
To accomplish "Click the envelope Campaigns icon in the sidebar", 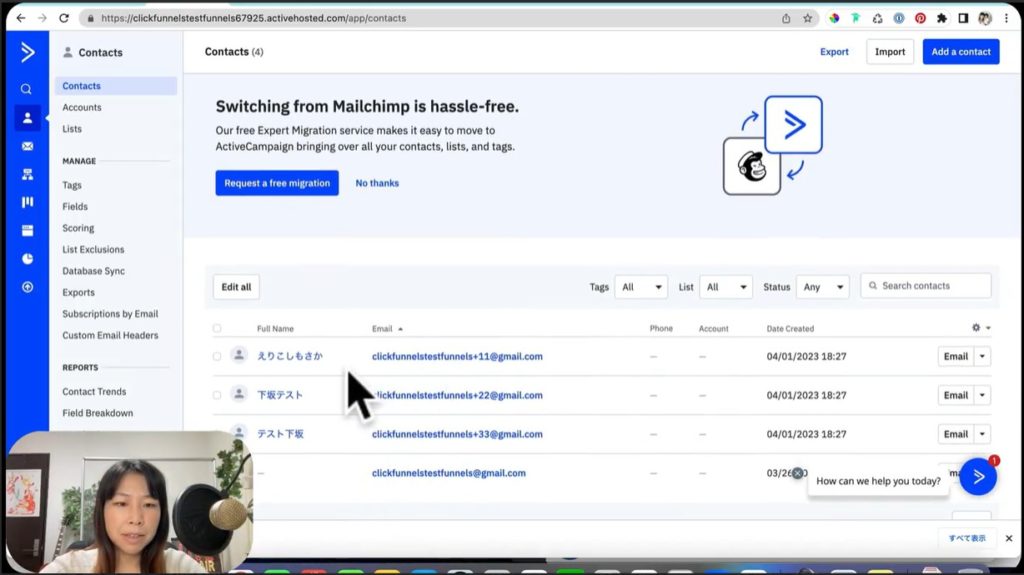I will (27, 146).
